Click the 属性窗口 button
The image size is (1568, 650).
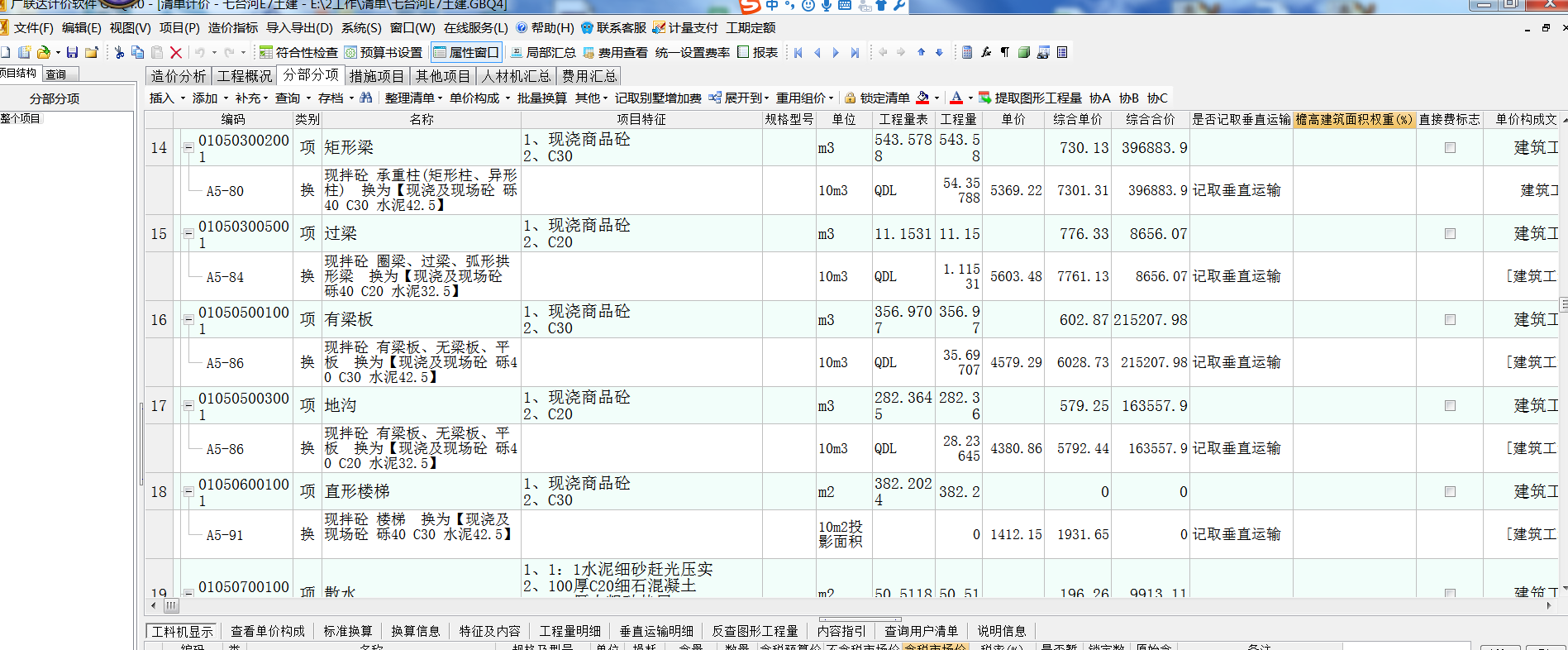click(466, 52)
